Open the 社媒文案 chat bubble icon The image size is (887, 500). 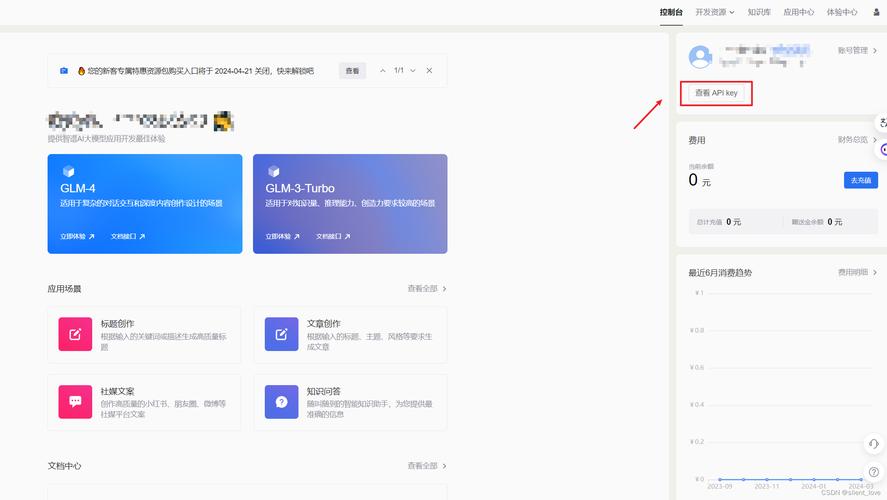(75, 401)
